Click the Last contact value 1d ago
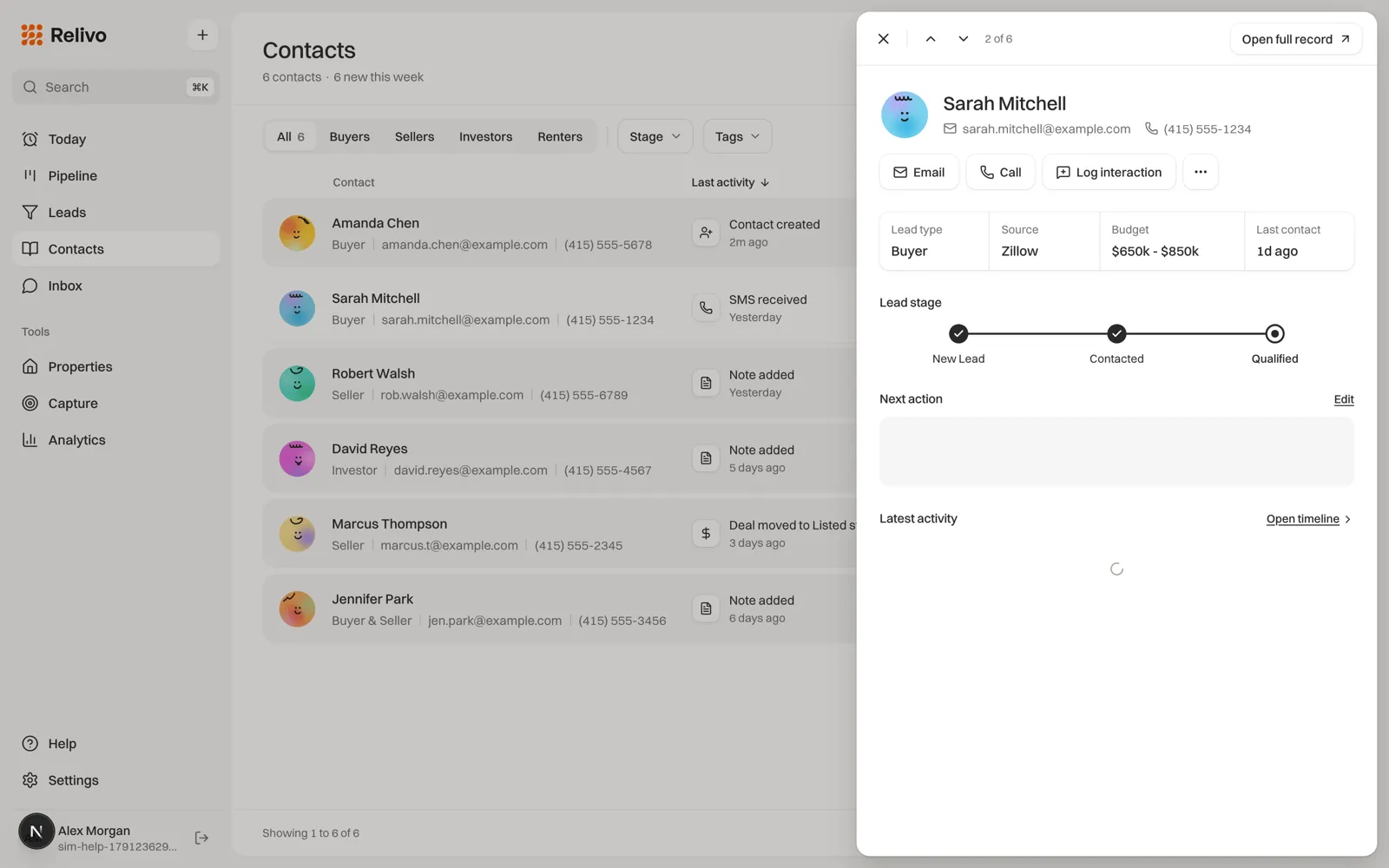 [1277, 251]
